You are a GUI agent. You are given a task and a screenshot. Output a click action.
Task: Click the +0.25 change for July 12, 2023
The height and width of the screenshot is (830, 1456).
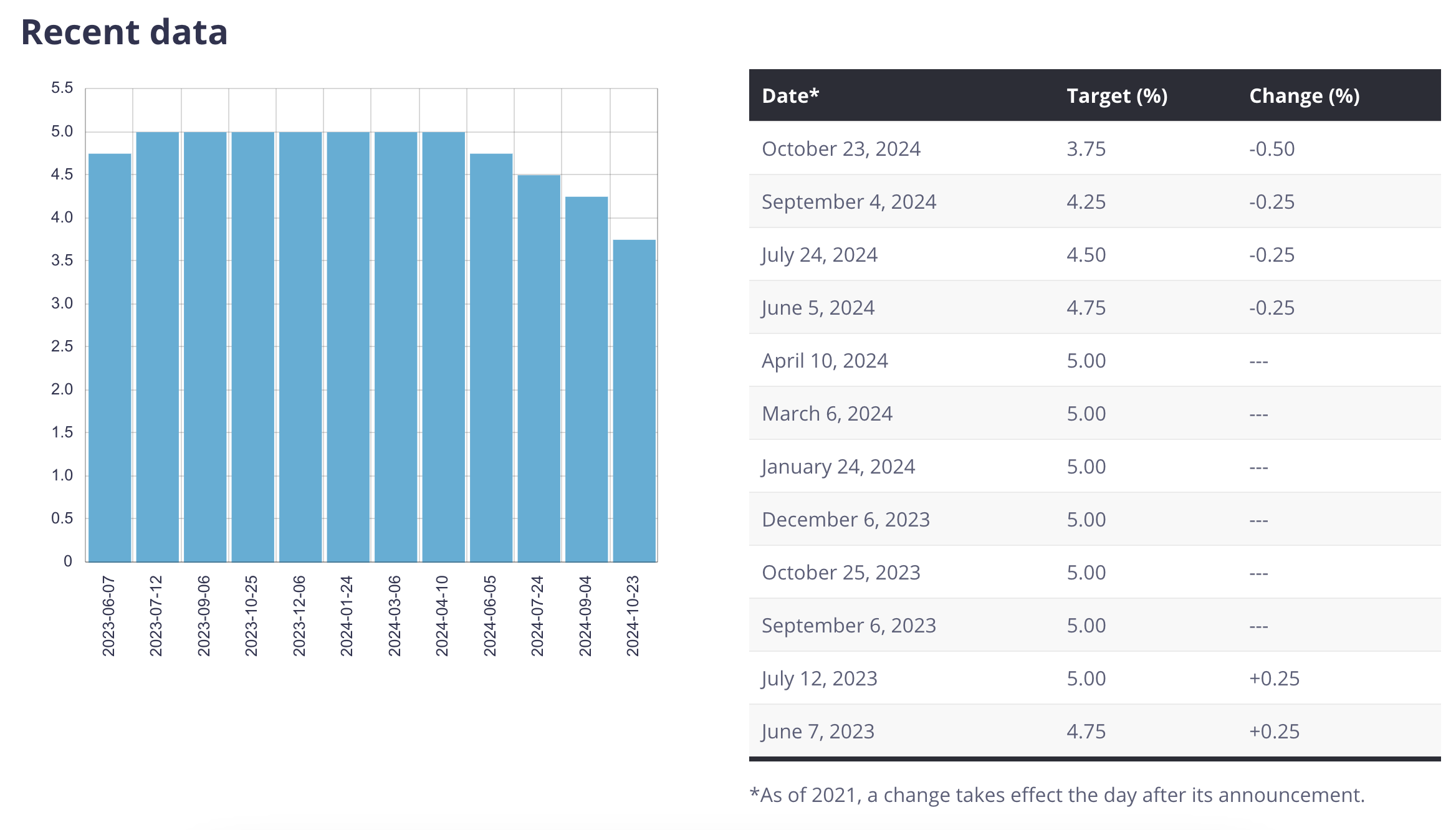click(1274, 679)
